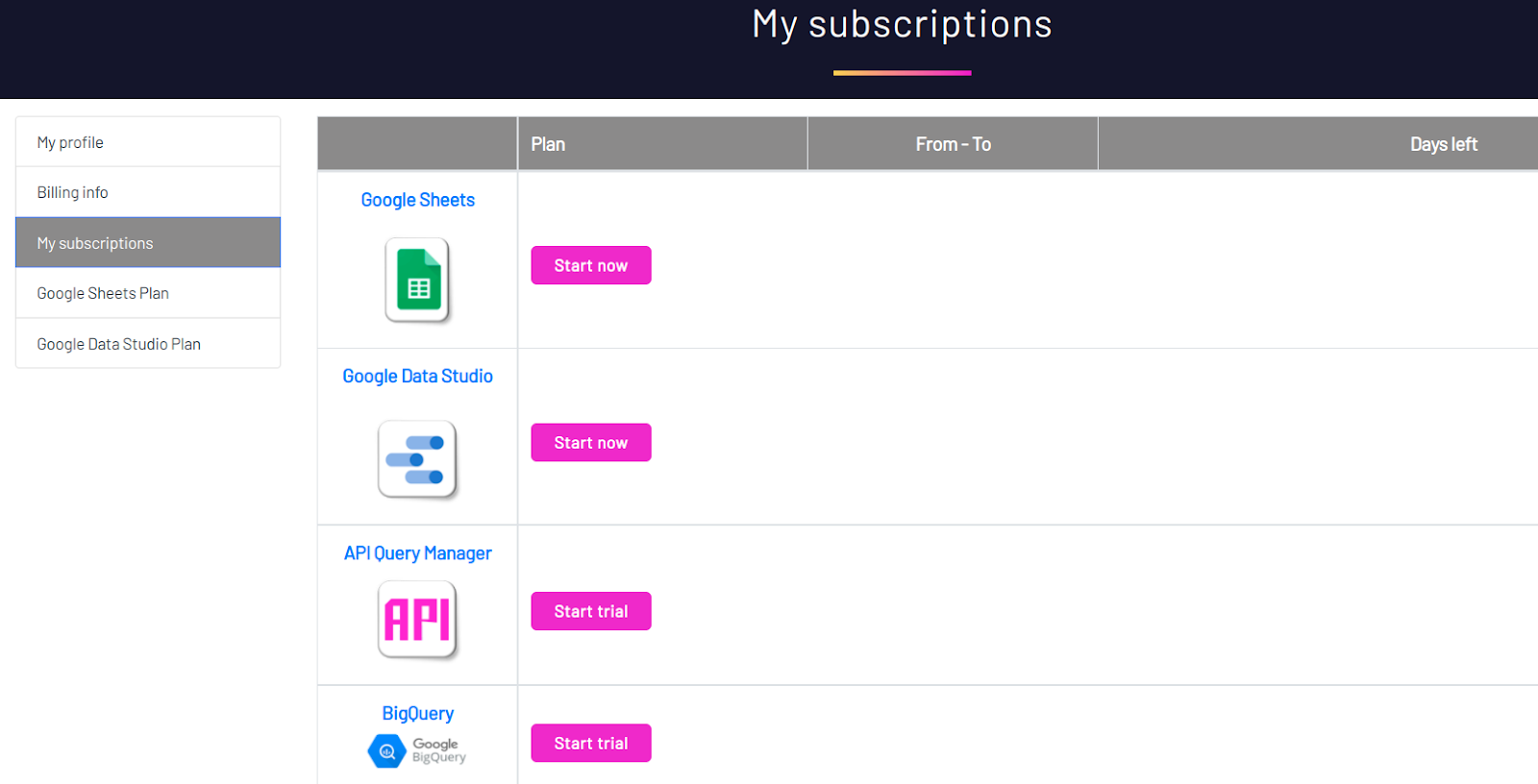
Task: Open the Google Data Studio link
Action: coord(418,377)
